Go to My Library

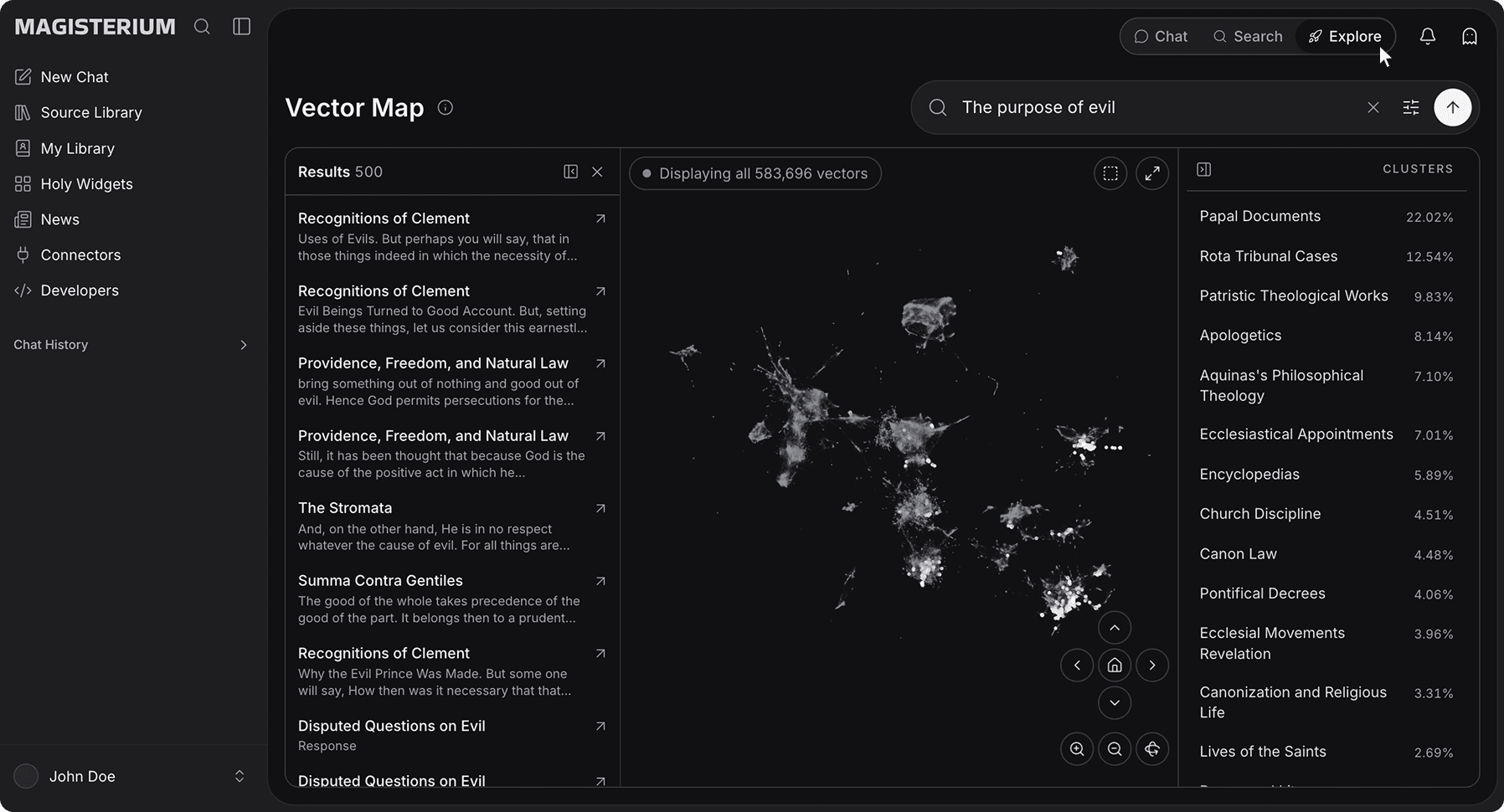pyautogui.click(x=65, y=148)
